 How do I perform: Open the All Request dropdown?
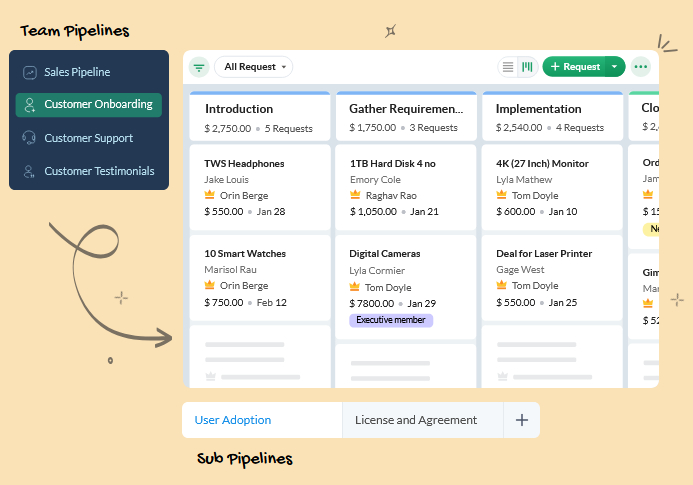[254, 67]
